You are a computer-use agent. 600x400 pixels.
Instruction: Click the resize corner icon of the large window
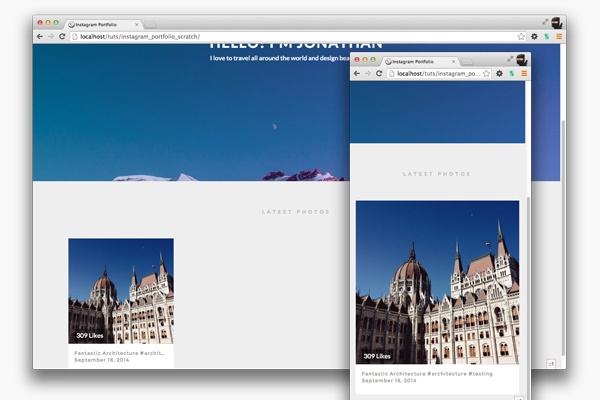pos(551,364)
